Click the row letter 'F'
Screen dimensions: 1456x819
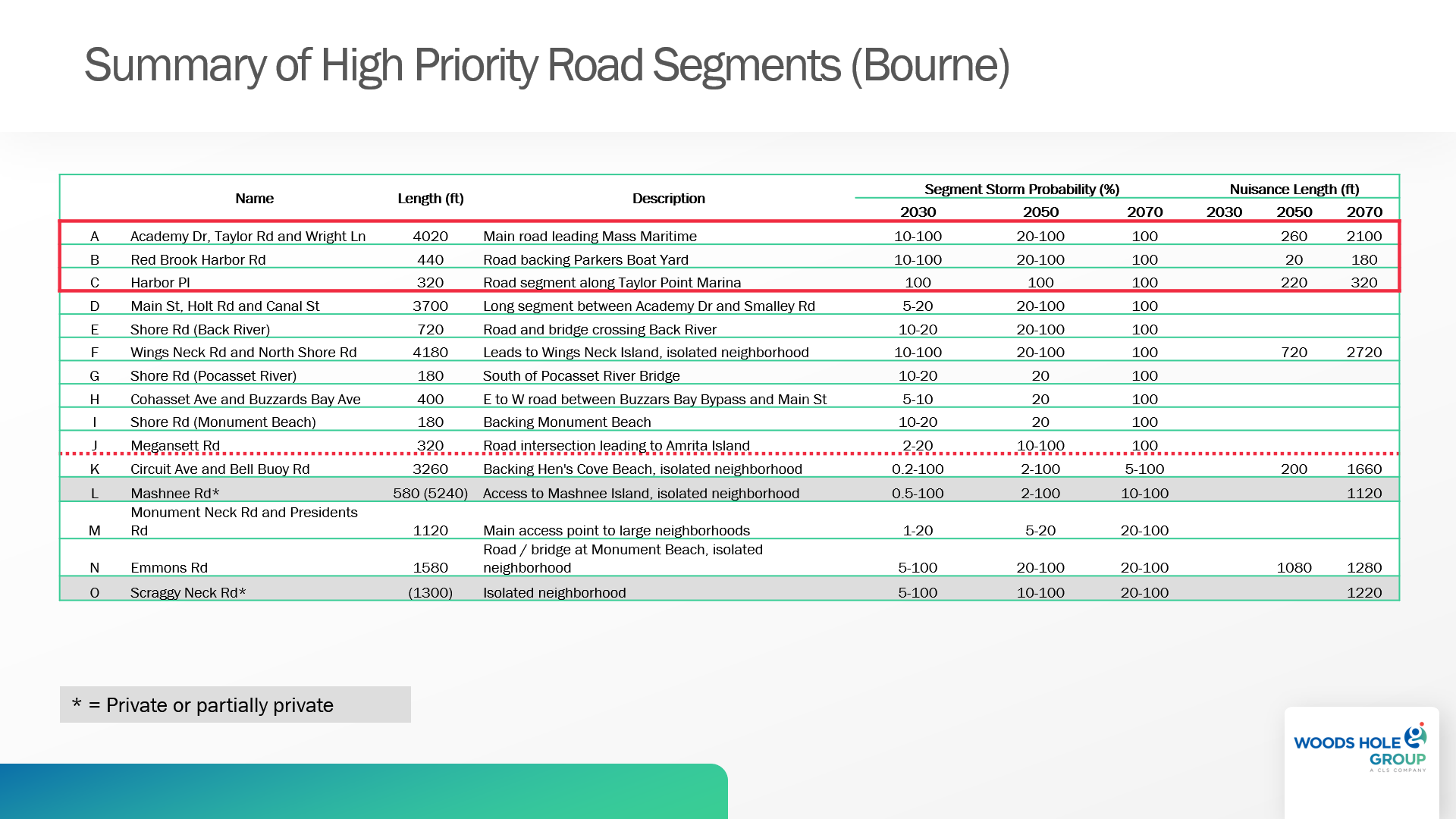point(95,353)
